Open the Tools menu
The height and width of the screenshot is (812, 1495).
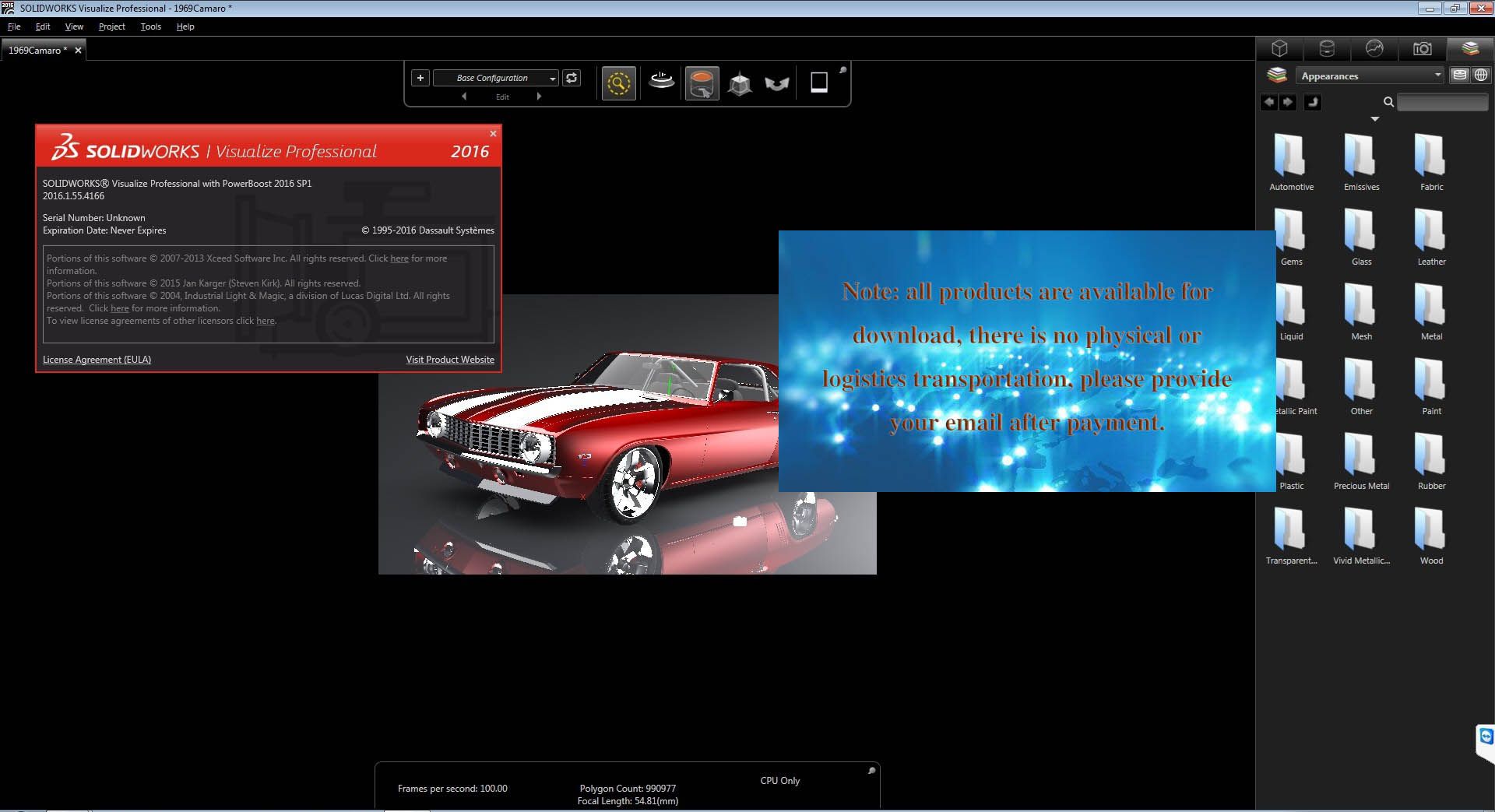tap(150, 26)
